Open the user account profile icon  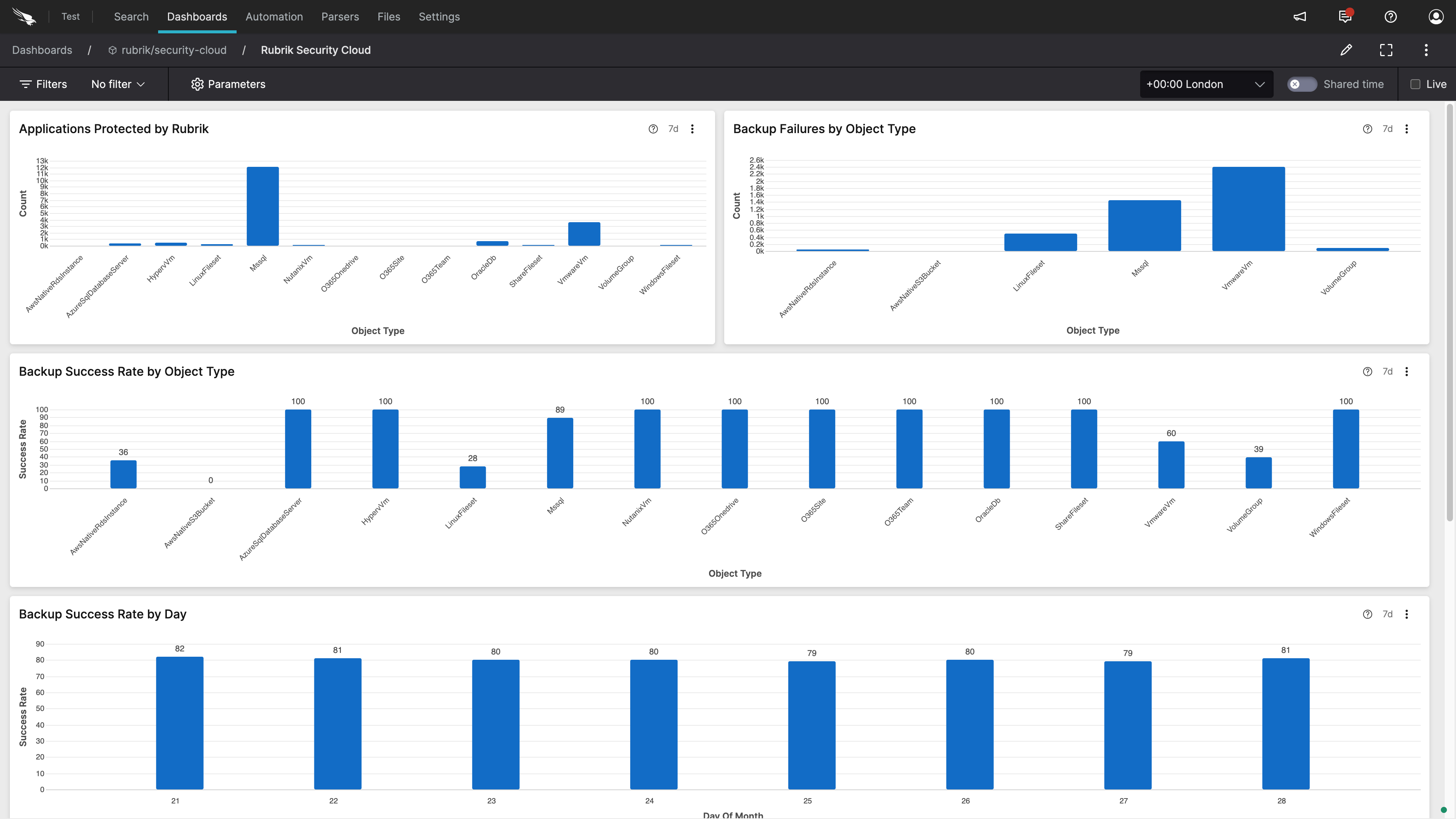pos(1436,17)
